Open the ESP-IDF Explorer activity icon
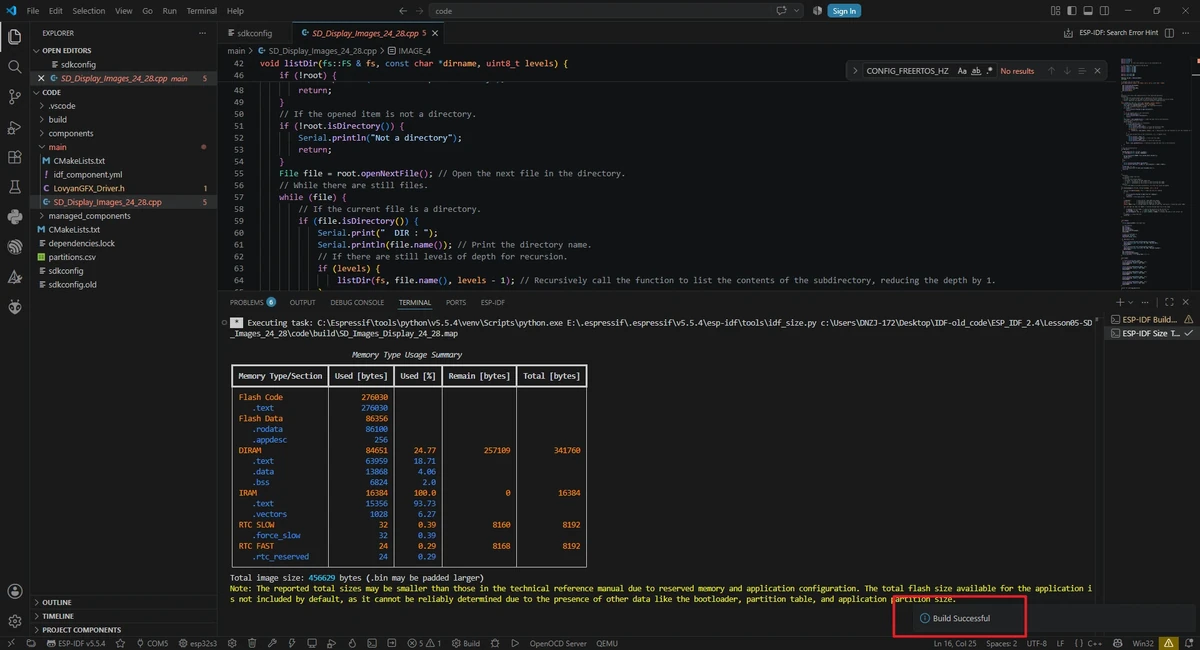 pyautogui.click(x=15, y=247)
